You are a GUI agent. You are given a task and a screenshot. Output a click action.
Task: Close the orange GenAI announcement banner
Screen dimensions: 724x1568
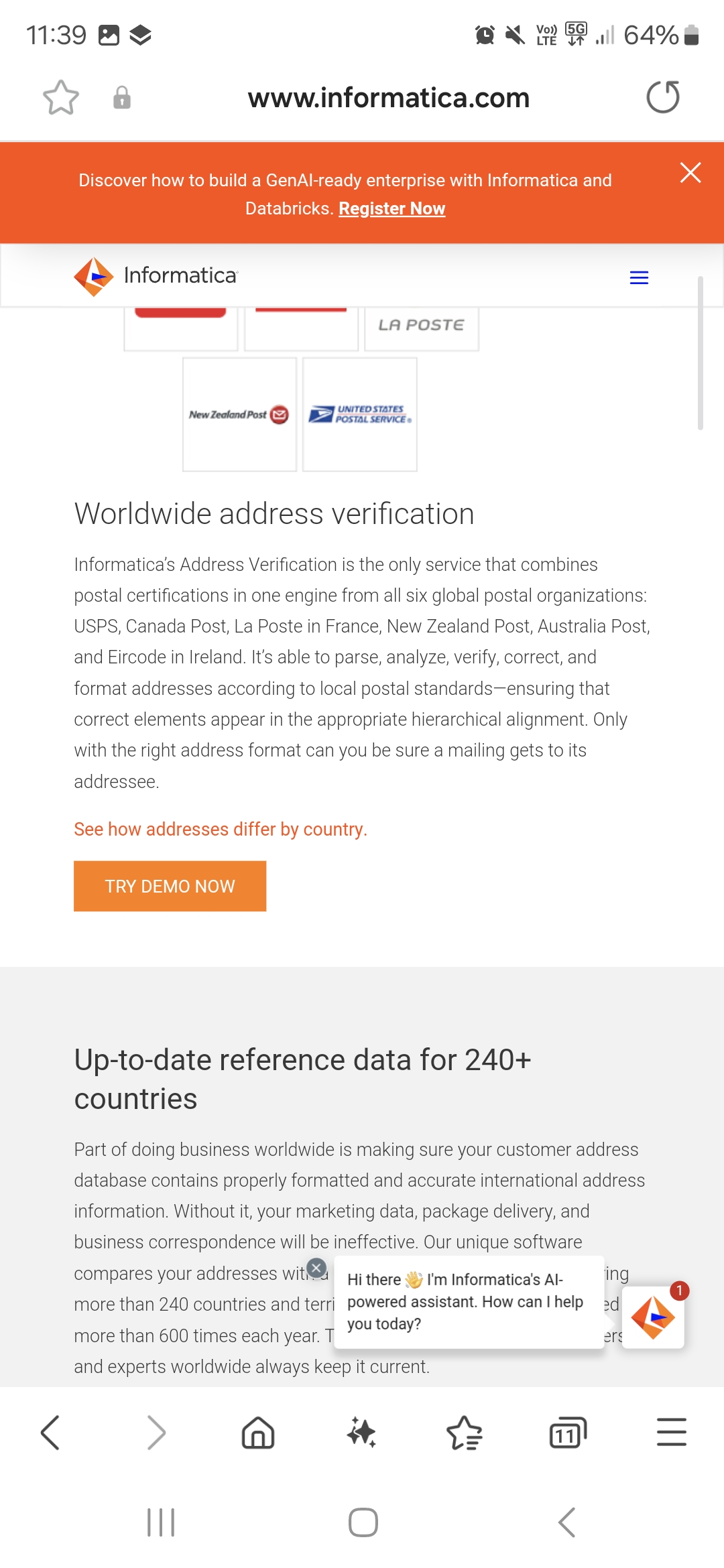click(690, 173)
